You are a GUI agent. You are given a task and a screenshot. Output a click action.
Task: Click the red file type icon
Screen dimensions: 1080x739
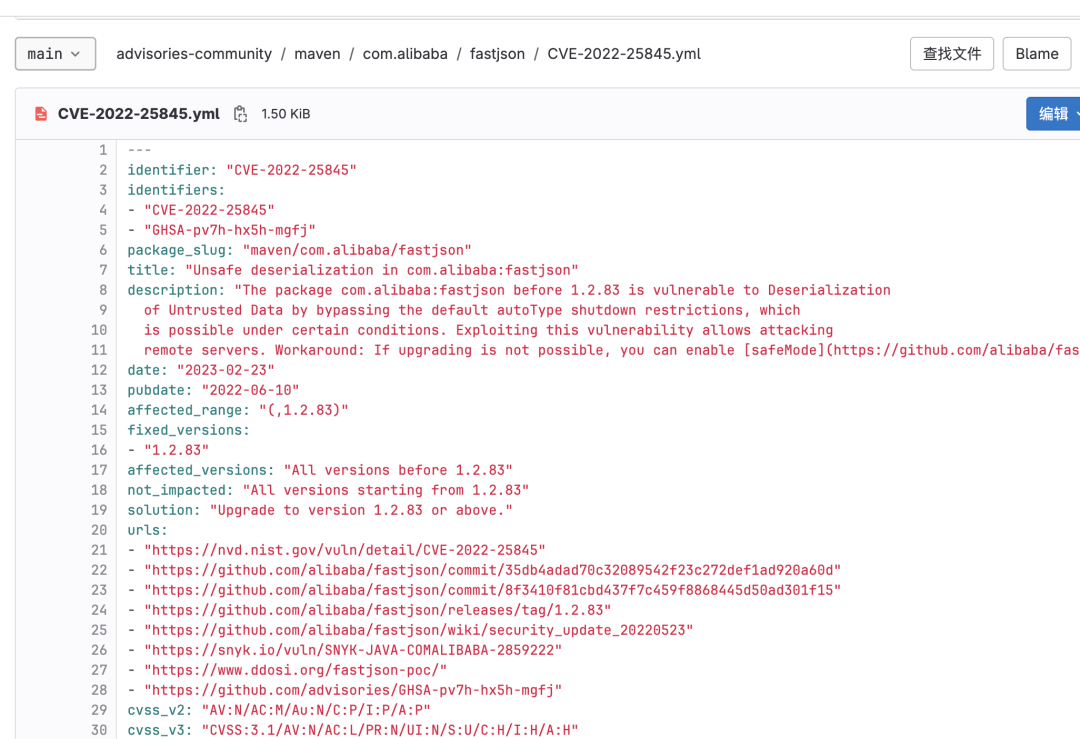[x=41, y=114]
